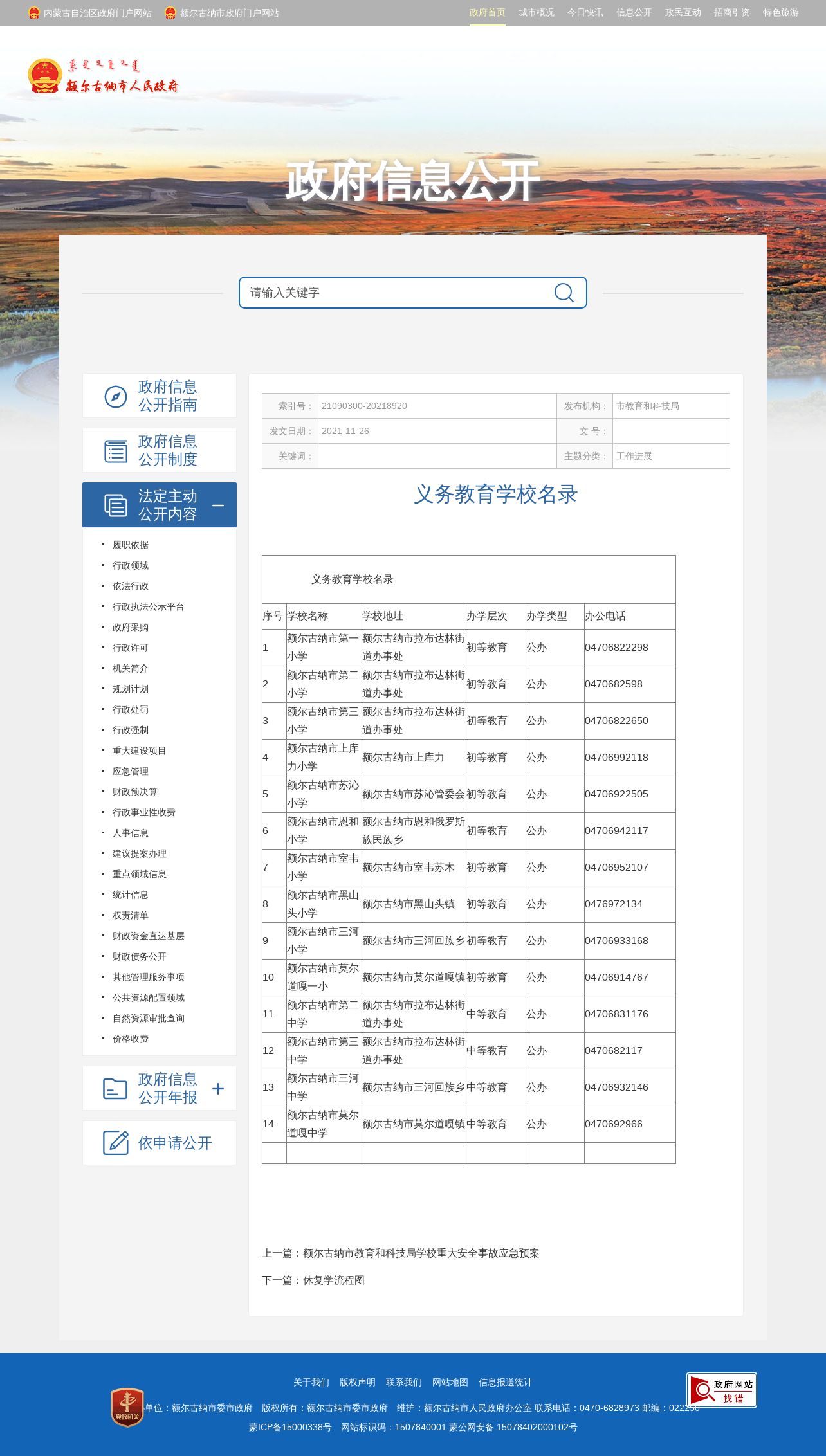Select 统计信息 in the sidebar
The height and width of the screenshot is (1456, 826).
pos(131,895)
